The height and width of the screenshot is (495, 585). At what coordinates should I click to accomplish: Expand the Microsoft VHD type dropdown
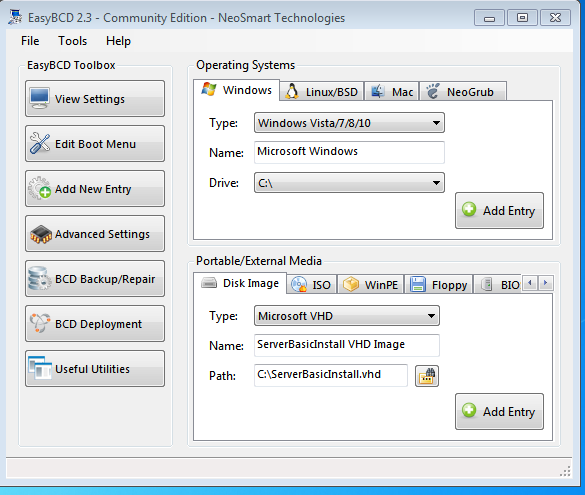pyautogui.click(x=347, y=316)
